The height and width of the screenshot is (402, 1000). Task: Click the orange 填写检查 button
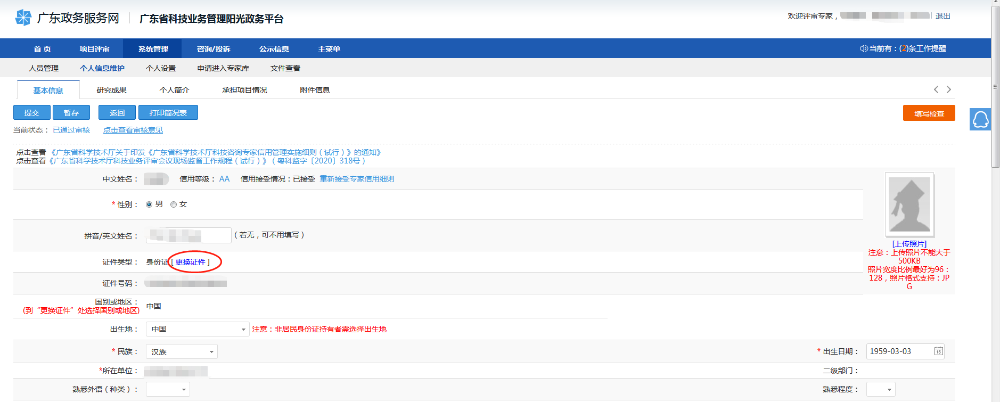[929, 114]
